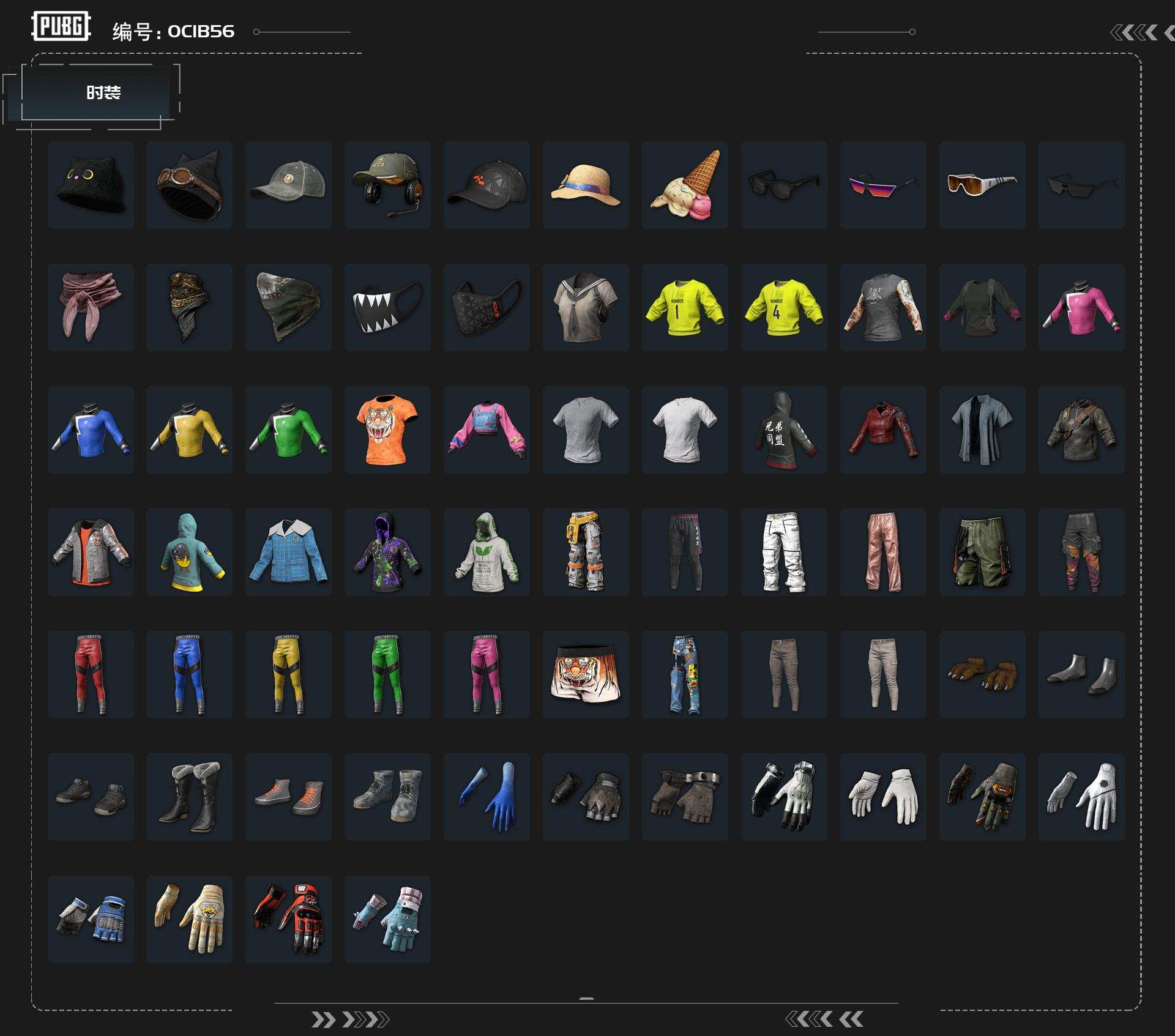Select the pink-purple gradient sunglasses
1175x1036 pixels.
(x=883, y=185)
